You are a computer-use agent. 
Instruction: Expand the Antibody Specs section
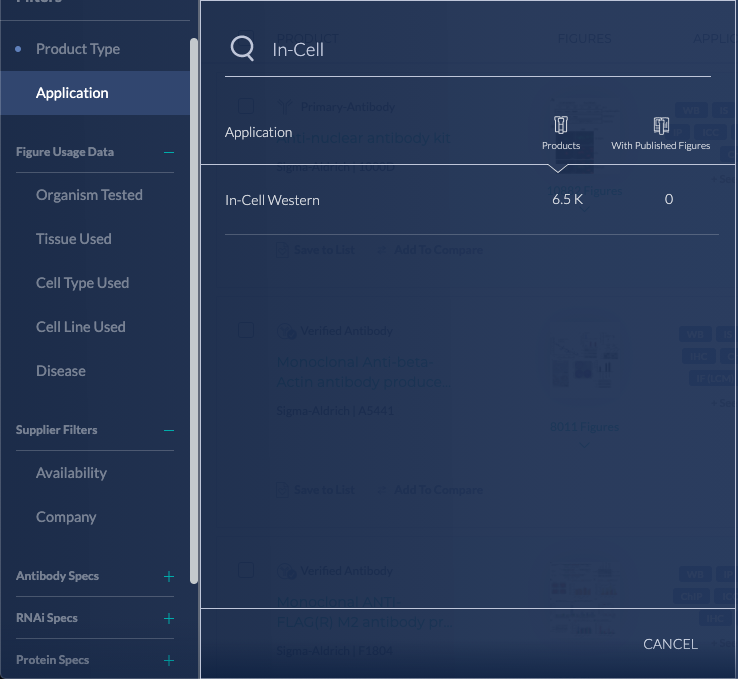click(169, 576)
